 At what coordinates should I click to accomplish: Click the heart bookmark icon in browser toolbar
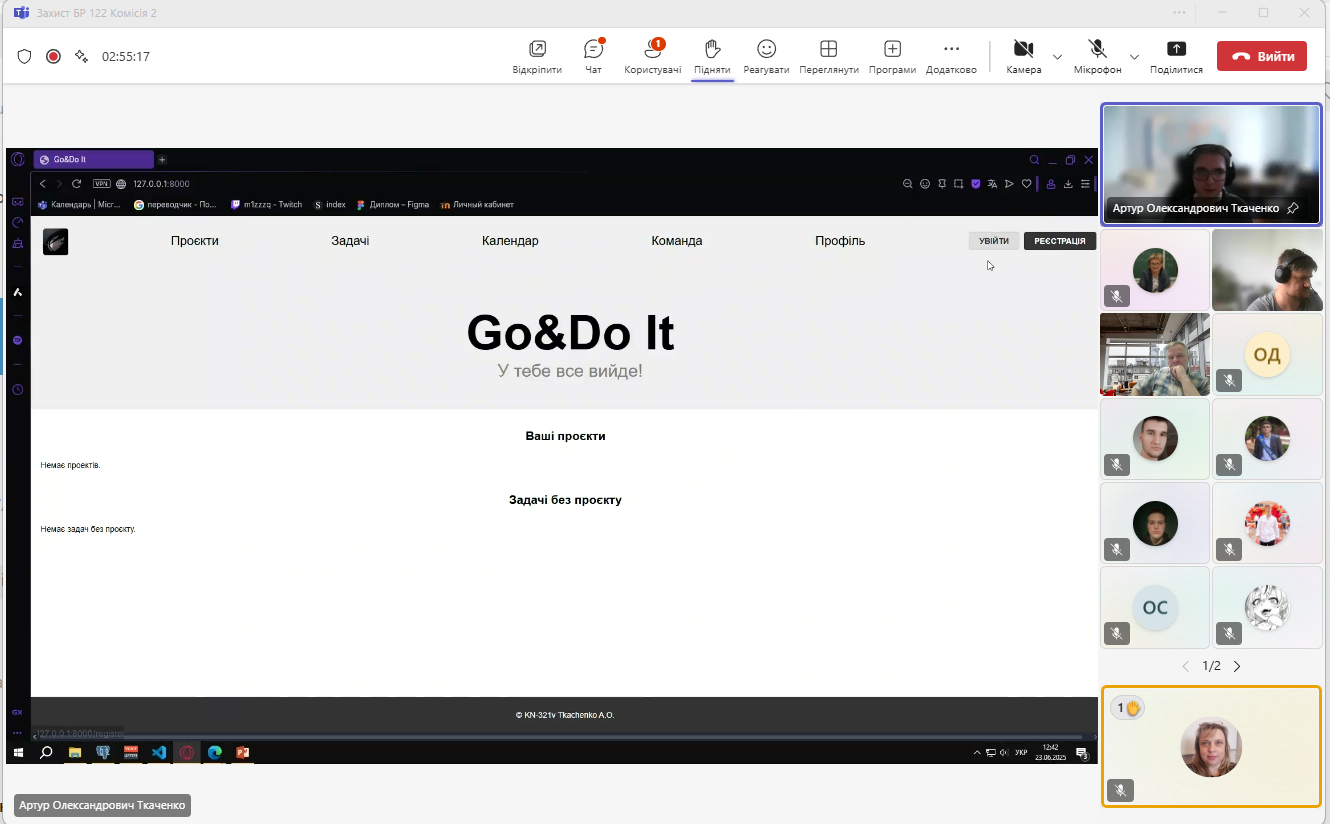[1026, 184]
